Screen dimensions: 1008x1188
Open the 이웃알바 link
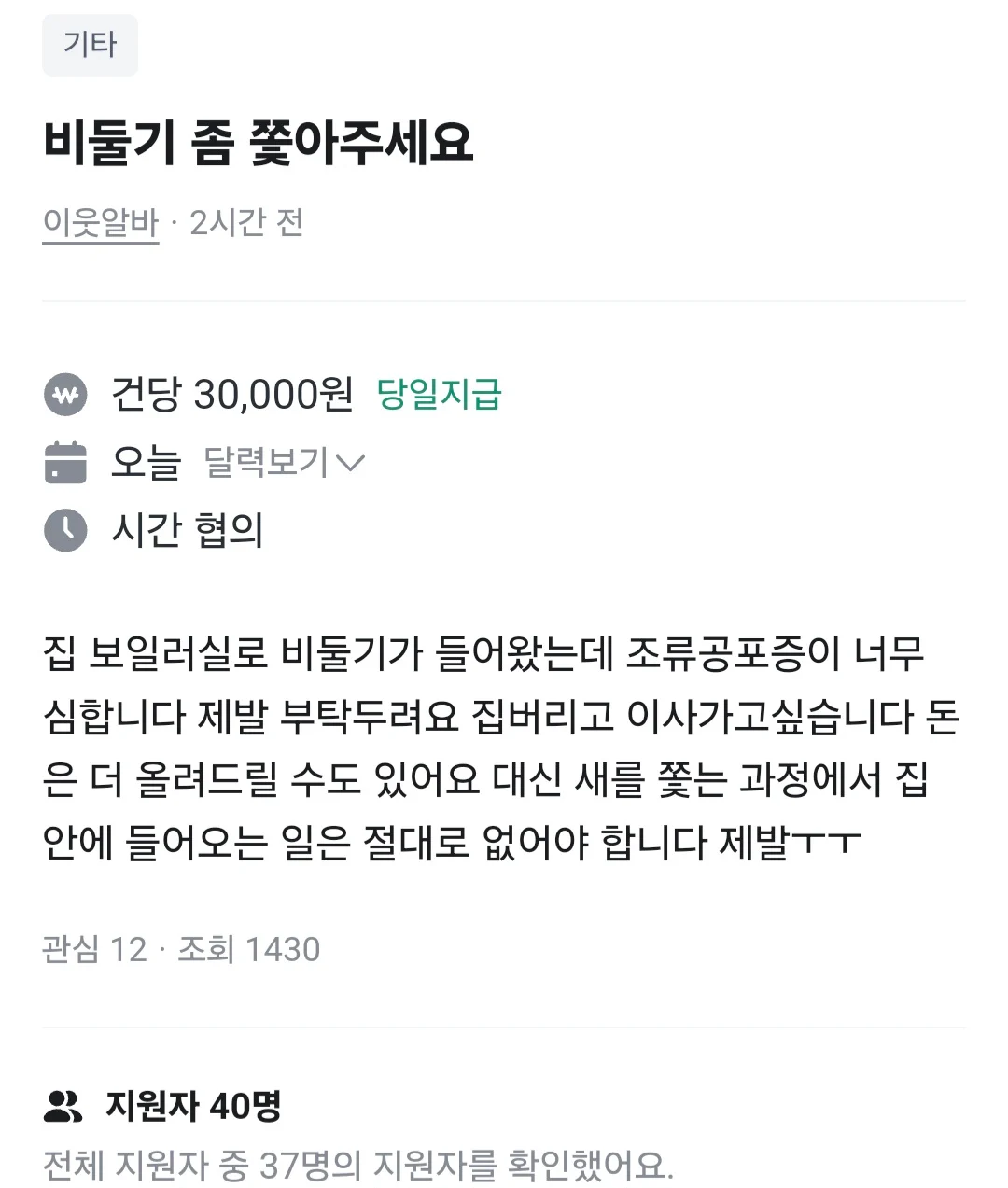[x=101, y=223]
